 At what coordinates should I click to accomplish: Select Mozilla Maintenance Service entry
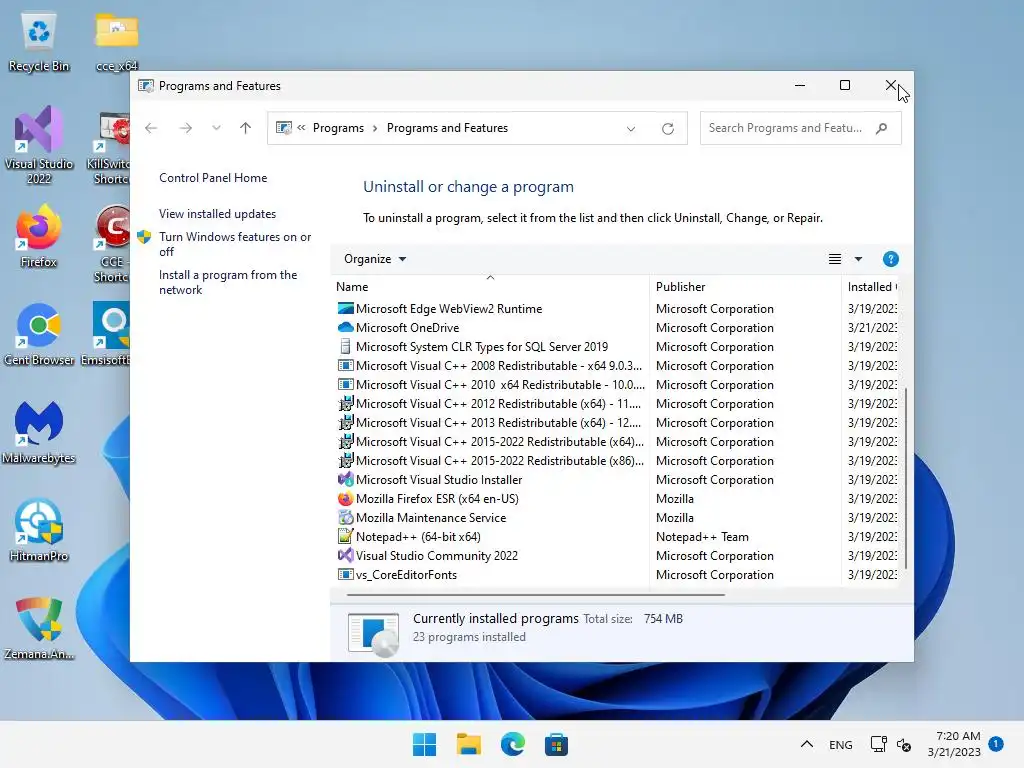click(x=615, y=517)
